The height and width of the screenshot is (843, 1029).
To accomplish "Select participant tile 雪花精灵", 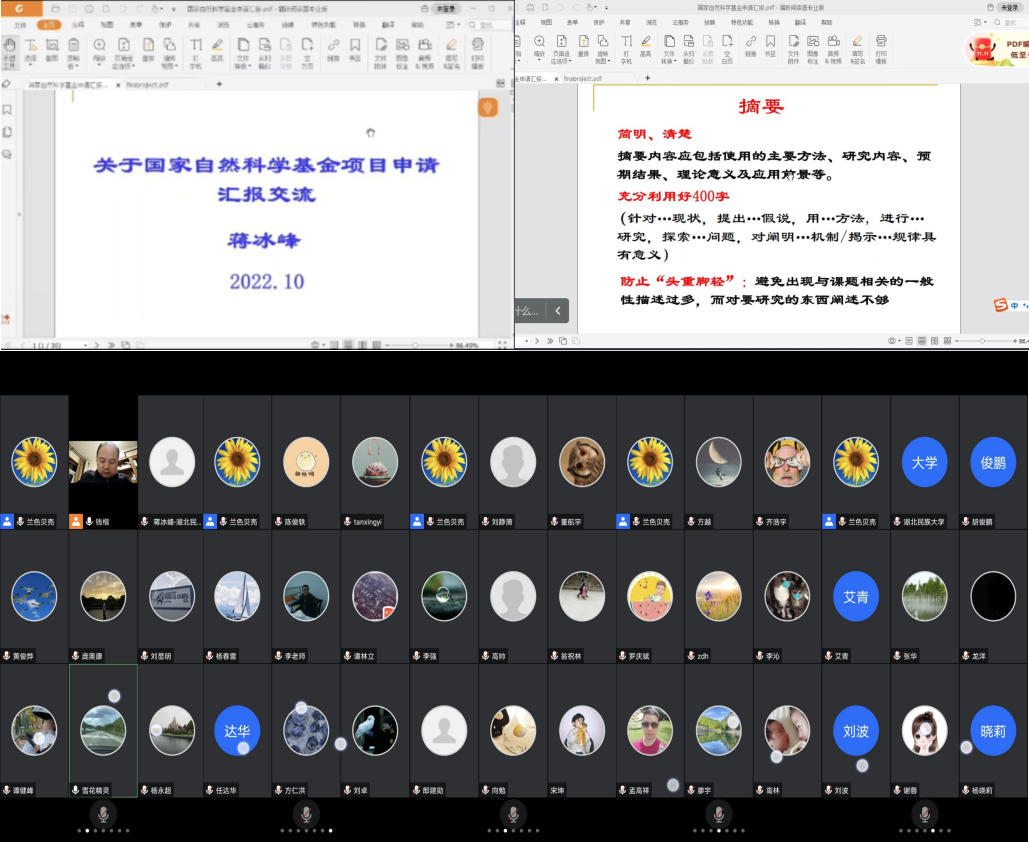I will point(103,730).
